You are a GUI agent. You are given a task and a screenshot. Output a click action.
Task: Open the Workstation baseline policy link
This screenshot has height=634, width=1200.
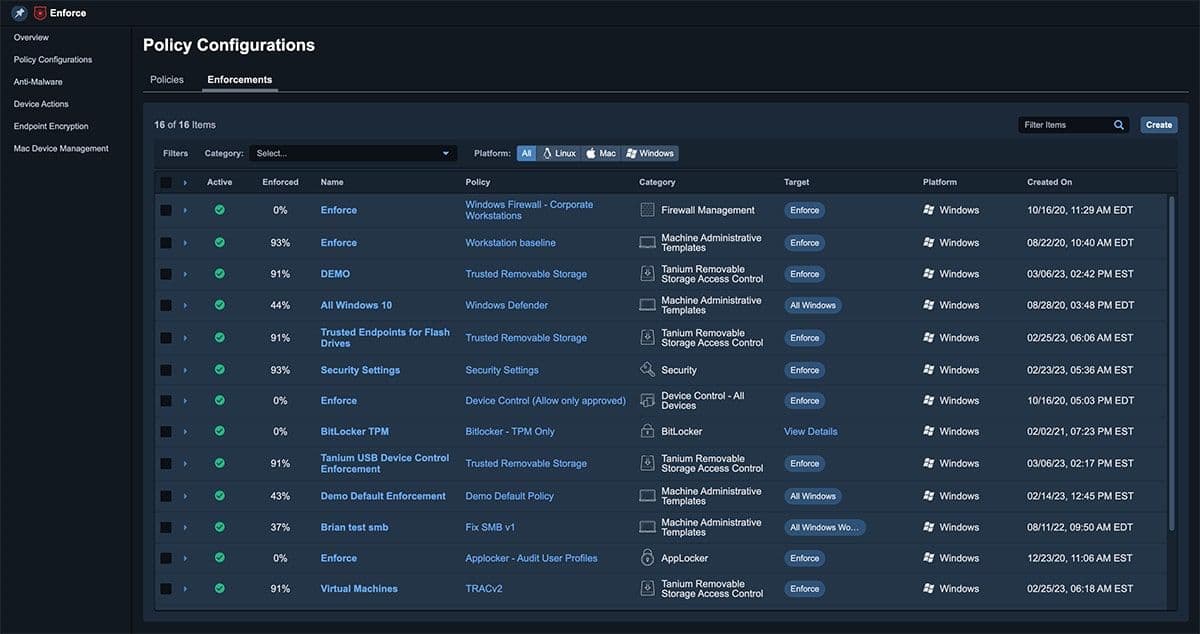pyautogui.click(x=510, y=243)
